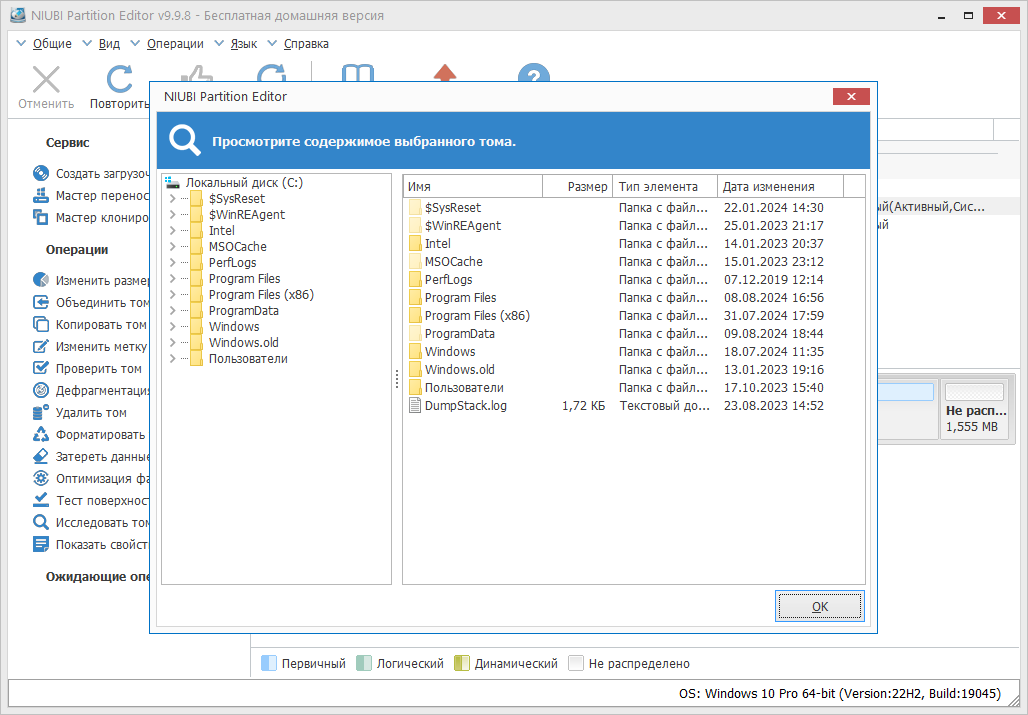Select Program Files (x86) in file list
The height and width of the screenshot is (715, 1028).
click(477, 315)
